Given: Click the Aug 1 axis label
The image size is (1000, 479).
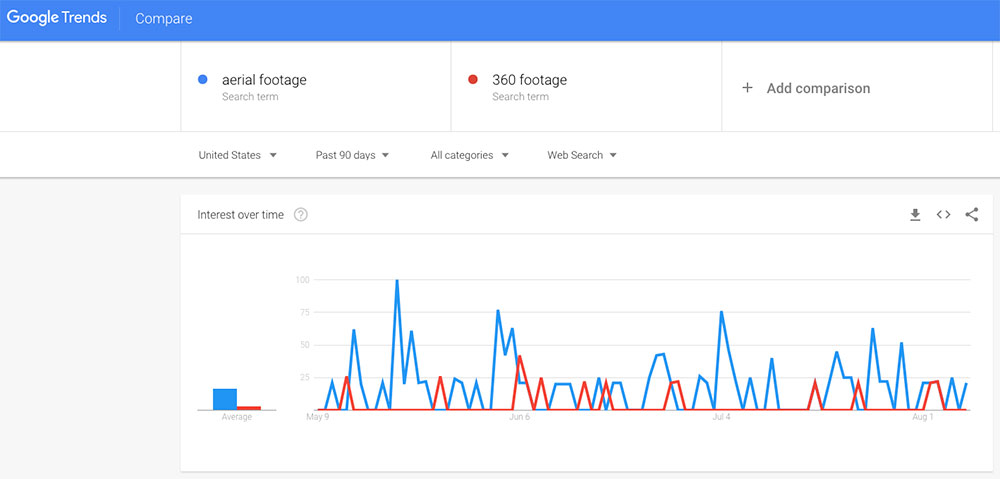Looking at the screenshot, I should pos(923,417).
